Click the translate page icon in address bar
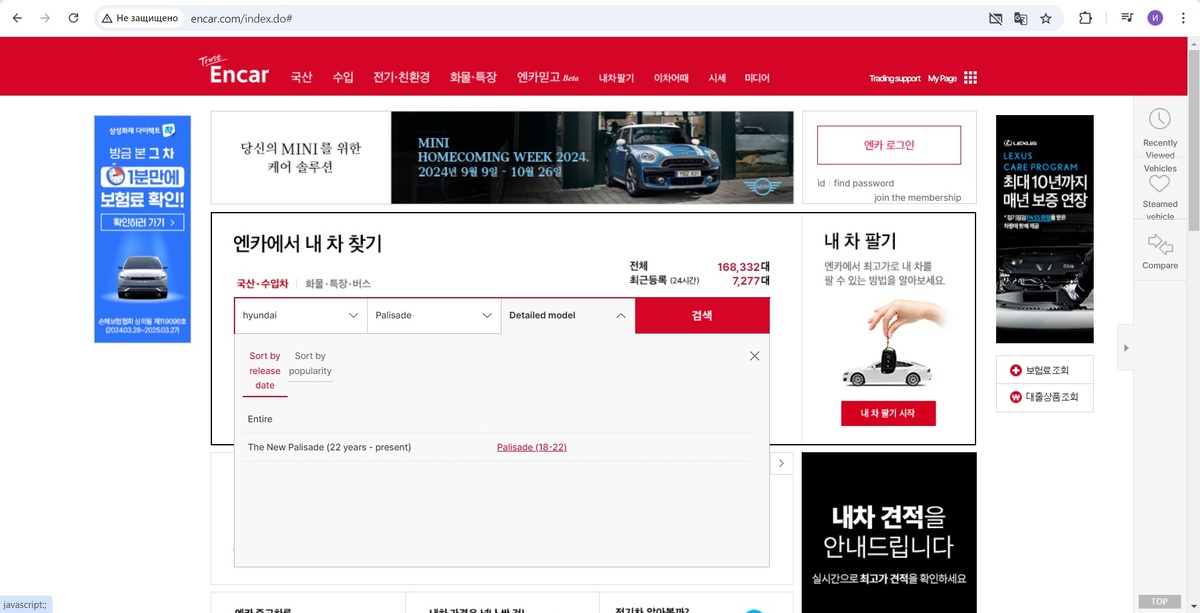The image size is (1200, 613). click(1020, 18)
